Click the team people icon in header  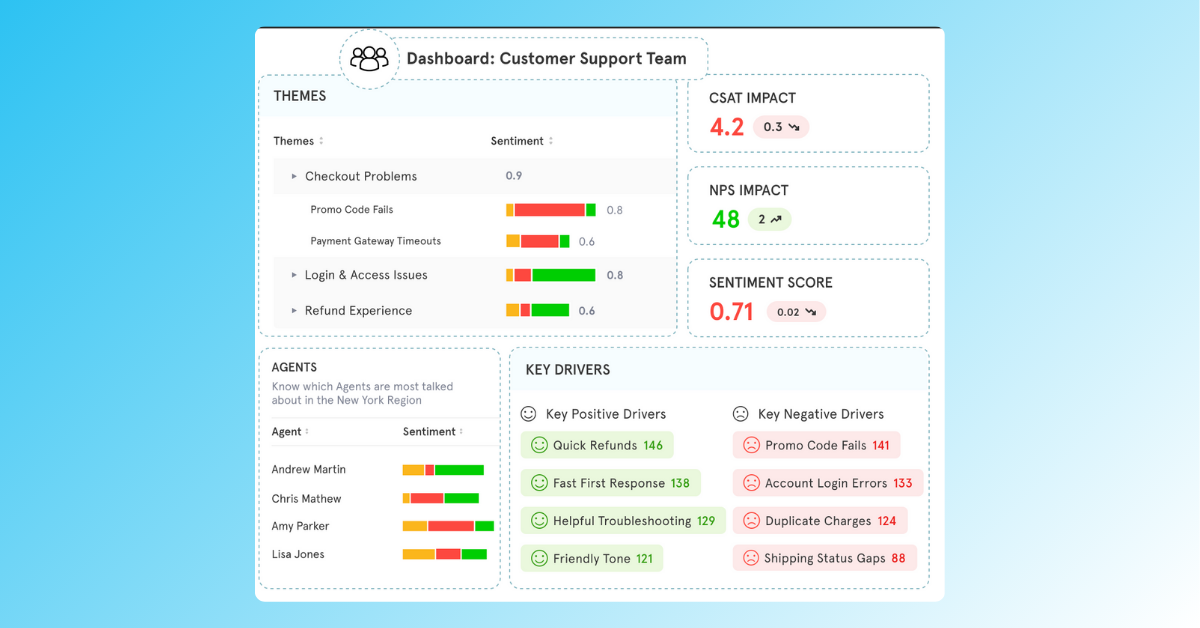click(369, 59)
